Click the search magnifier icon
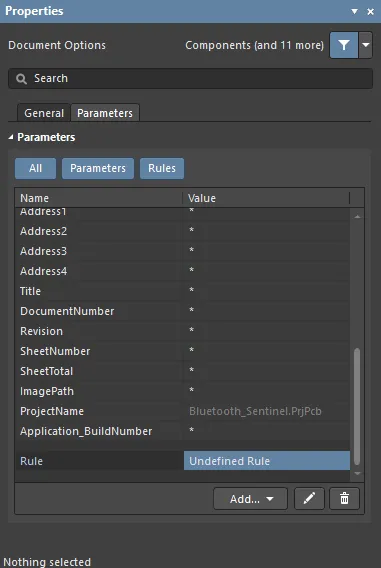 pyautogui.click(x=21, y=79)
